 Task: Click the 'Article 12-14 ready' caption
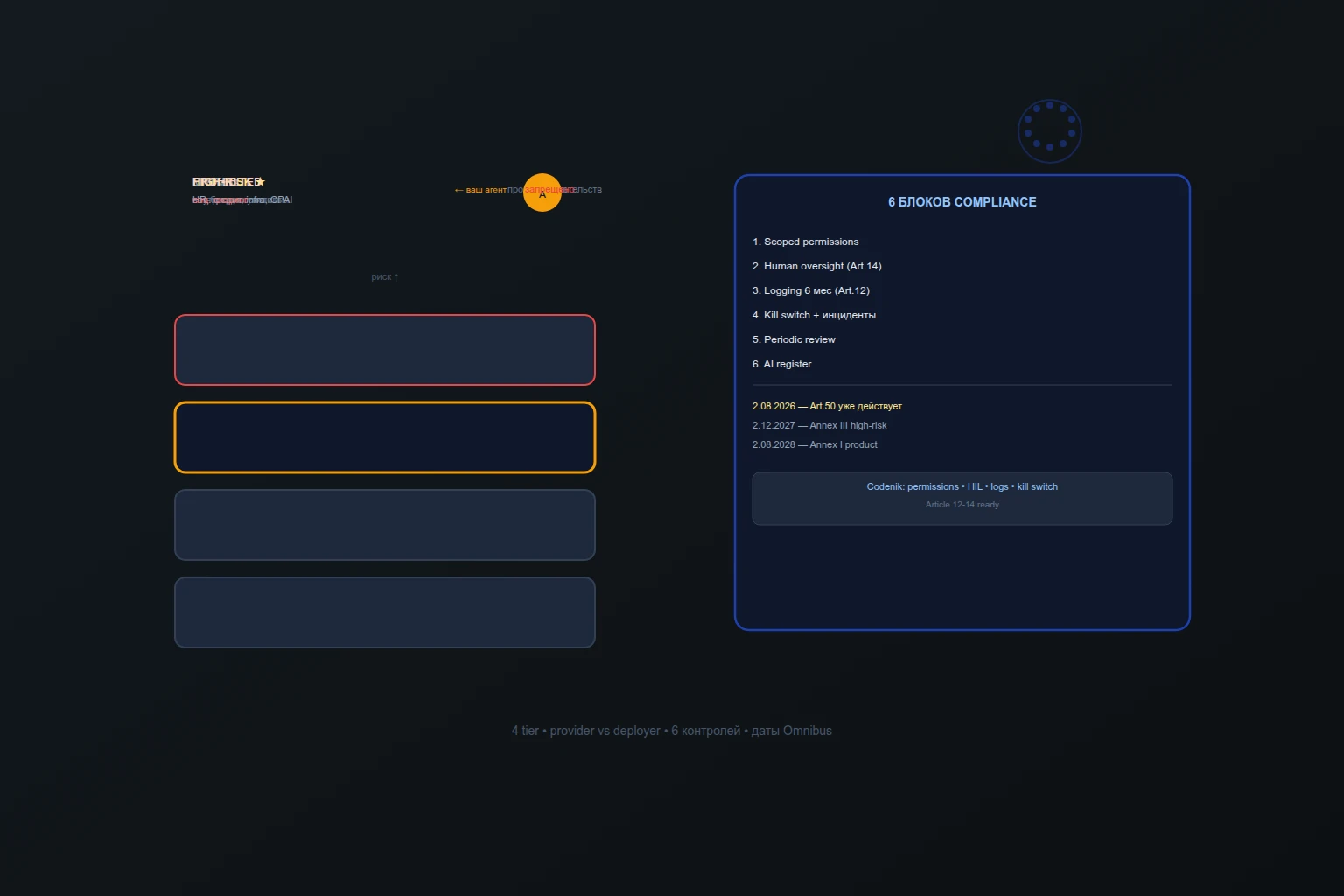(962, 505)
